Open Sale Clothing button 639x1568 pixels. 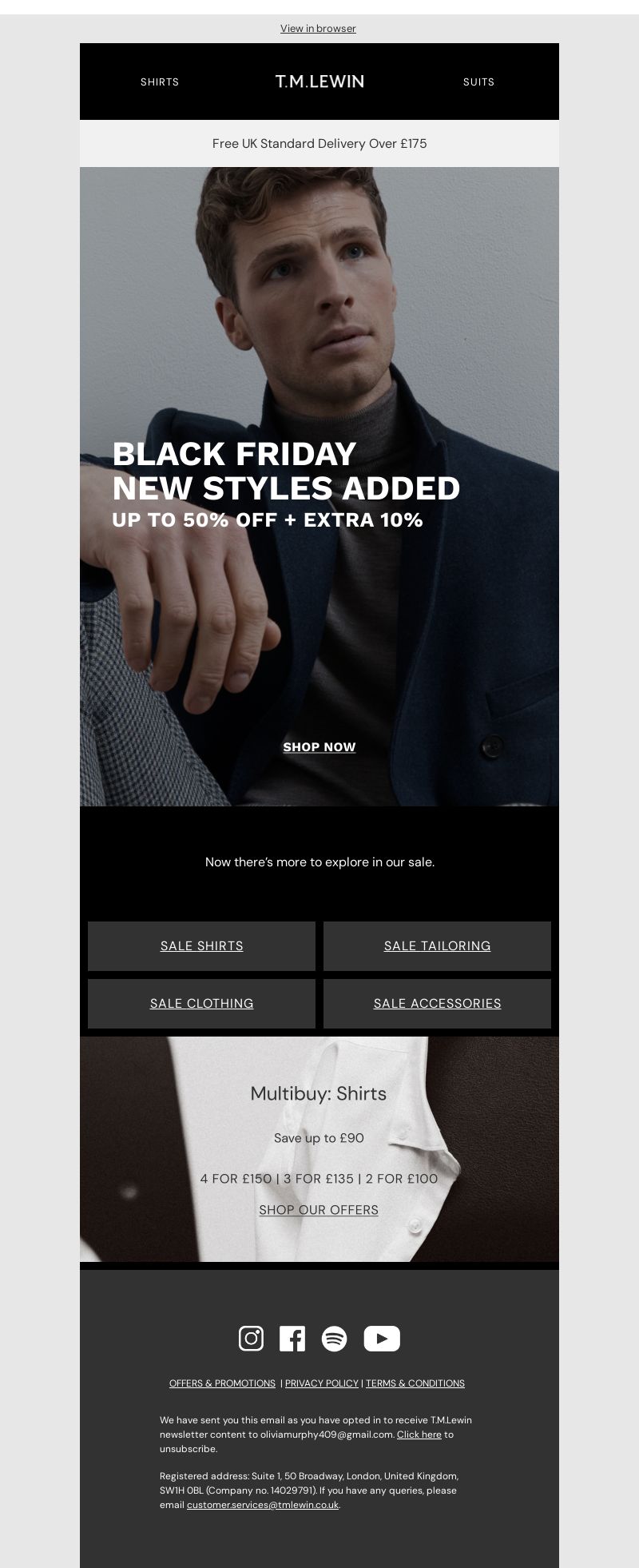(x=201, y=1004)
